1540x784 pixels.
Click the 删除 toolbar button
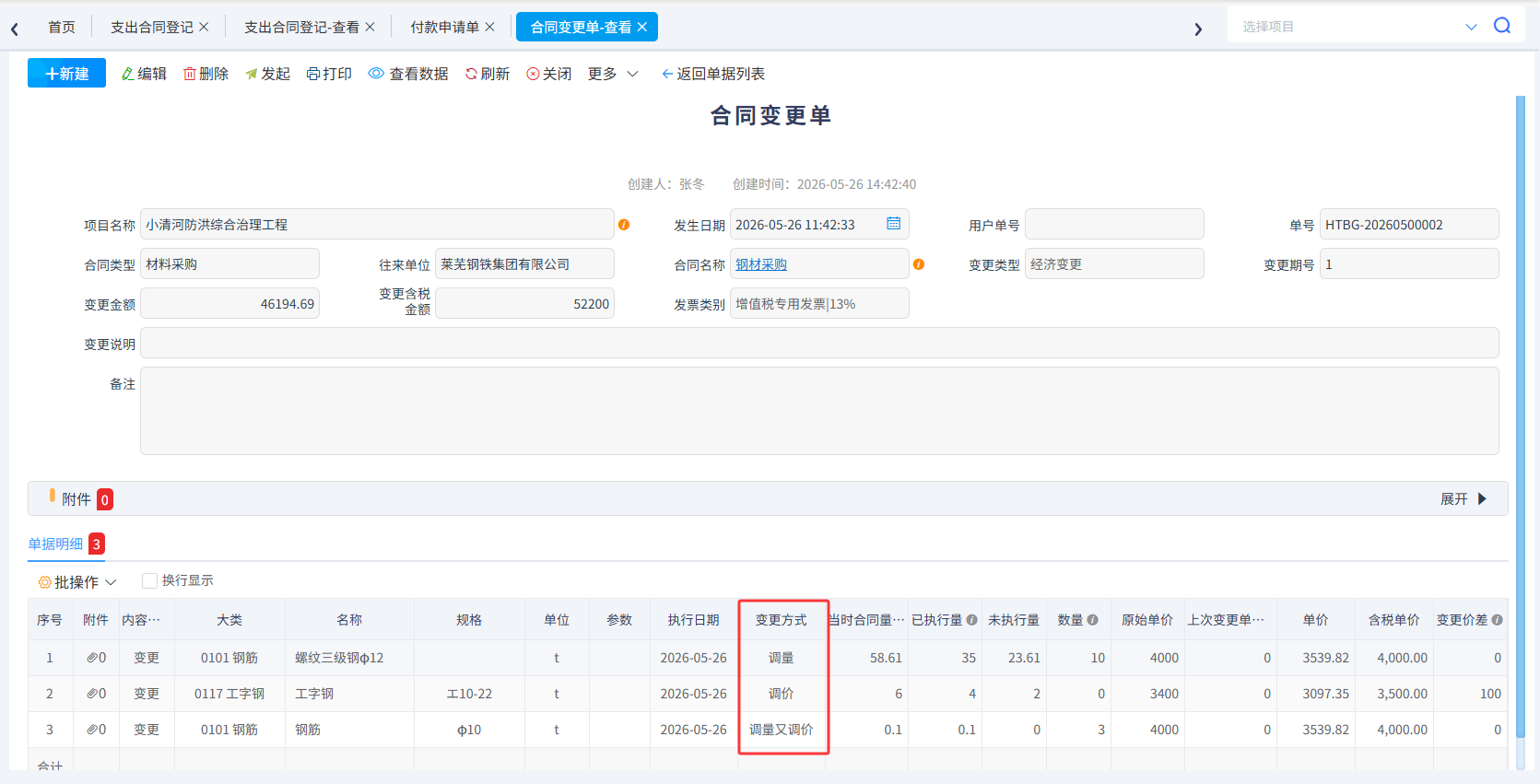point(206,74)
